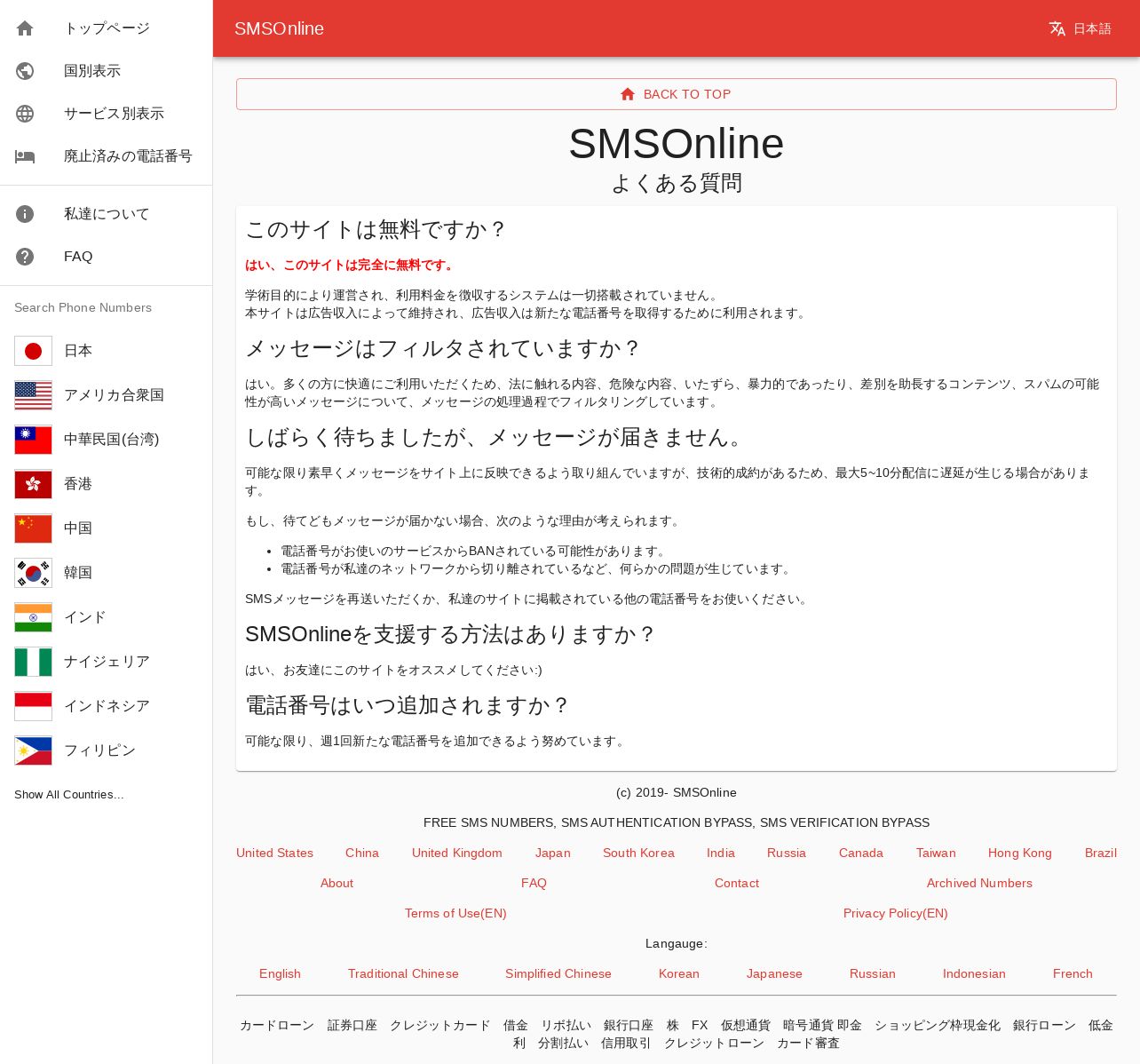Open the United States footer link
The image size is (1140, 1064).
[274, 853]
